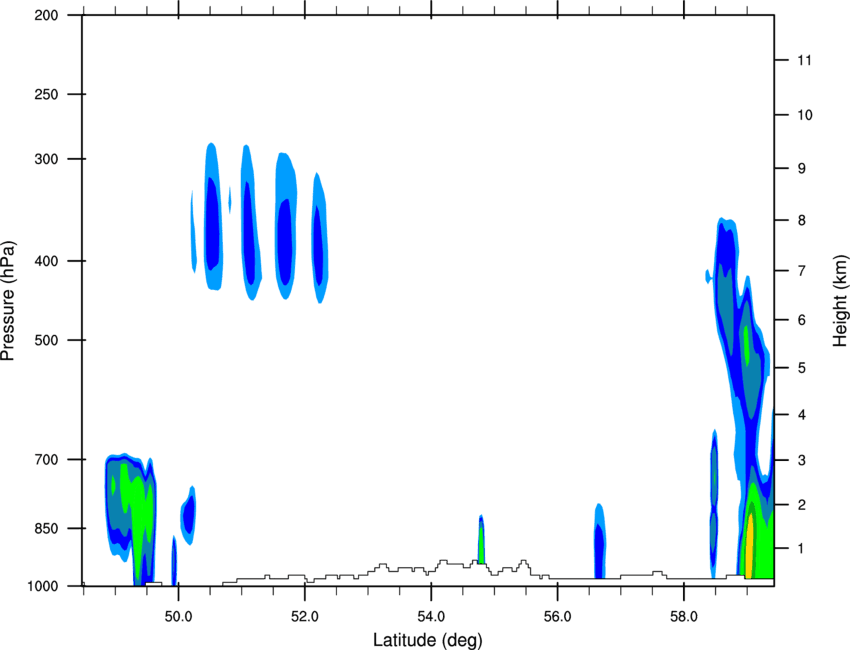Click the 9 km height label
Image resolution: width=850 pixels, height=650 pixels.
(x=802, y=169)
